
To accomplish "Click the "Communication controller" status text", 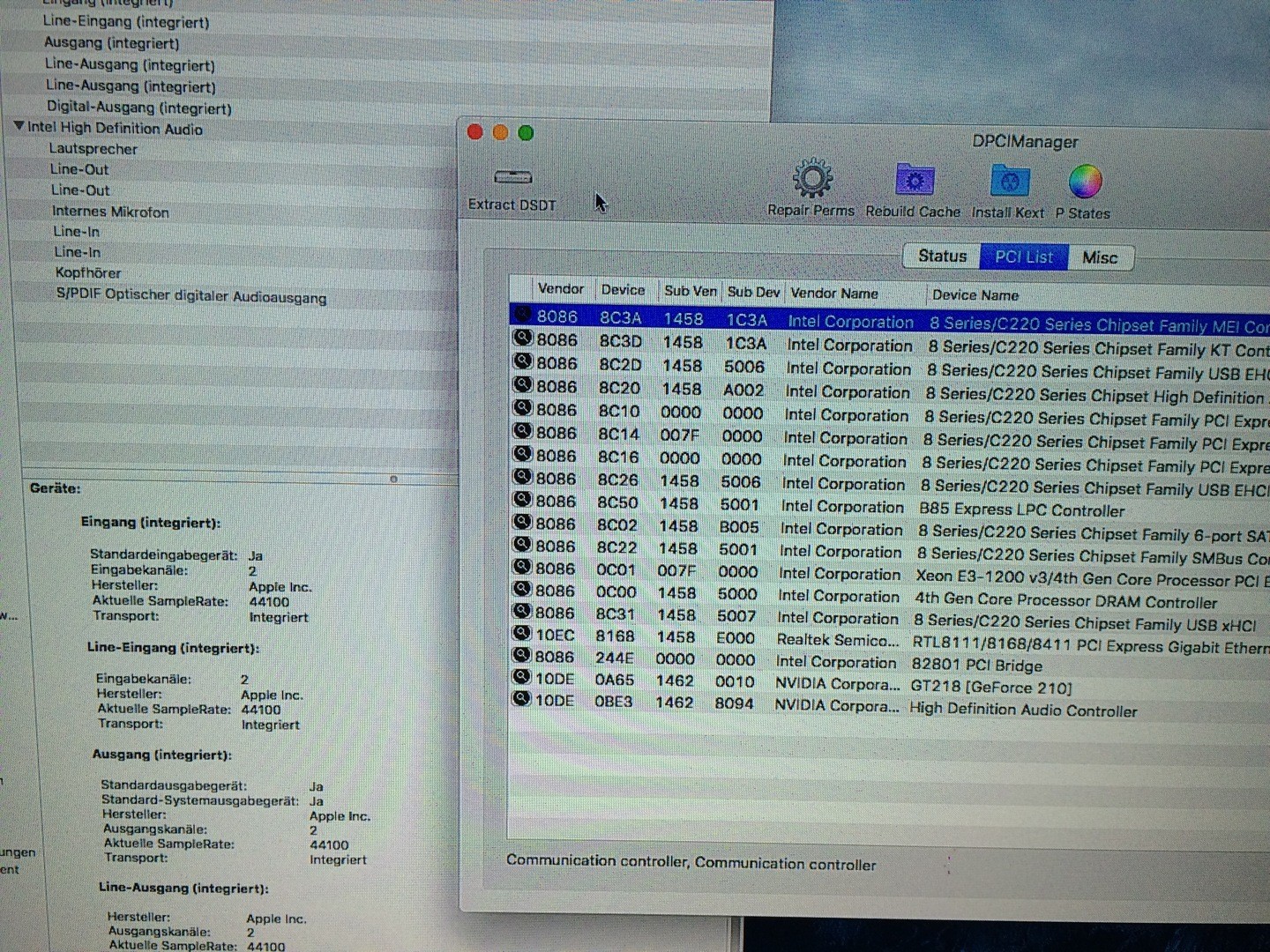I will [x=691, y=862].
